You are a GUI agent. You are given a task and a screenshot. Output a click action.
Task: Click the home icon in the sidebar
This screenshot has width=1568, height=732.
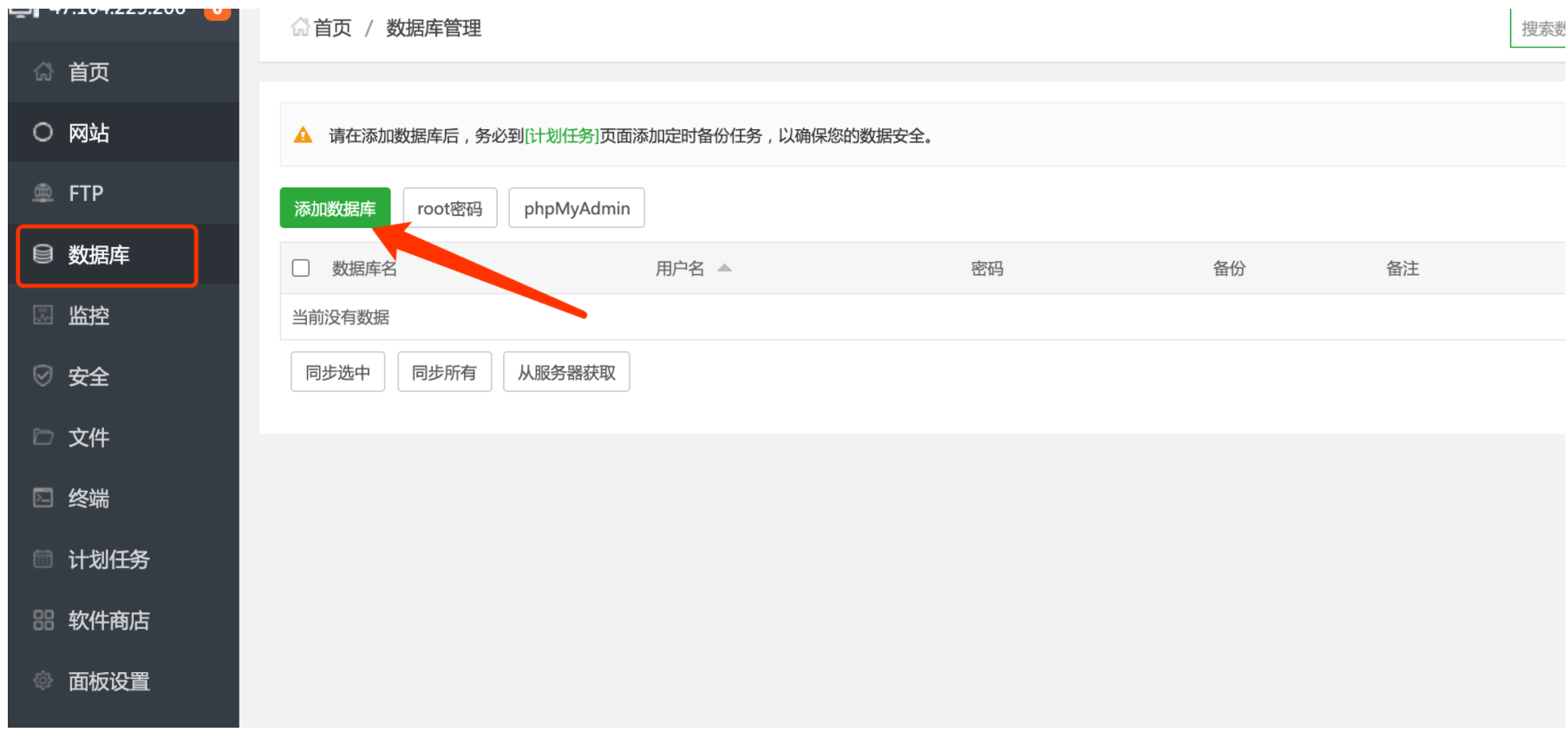pyautogui.click(x=43, y=72)
